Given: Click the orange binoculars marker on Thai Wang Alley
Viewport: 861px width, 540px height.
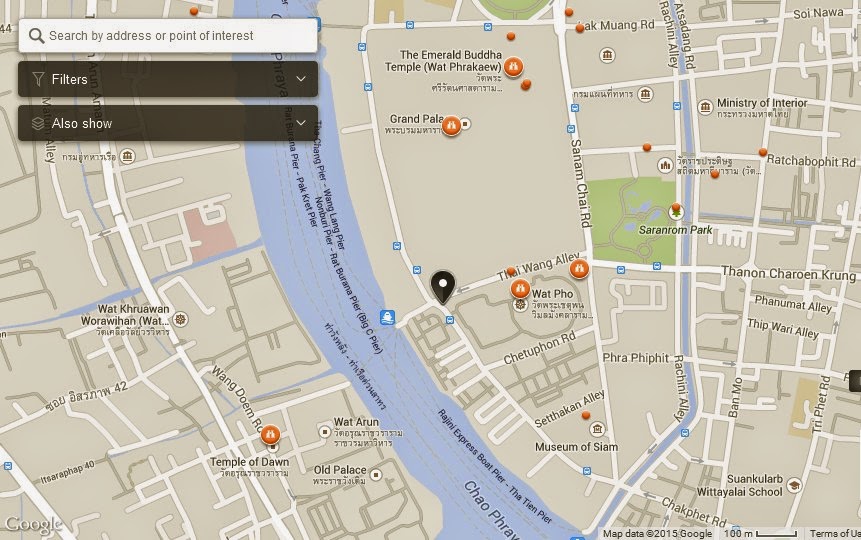Looking at the screenshot, I should point(579,269).
